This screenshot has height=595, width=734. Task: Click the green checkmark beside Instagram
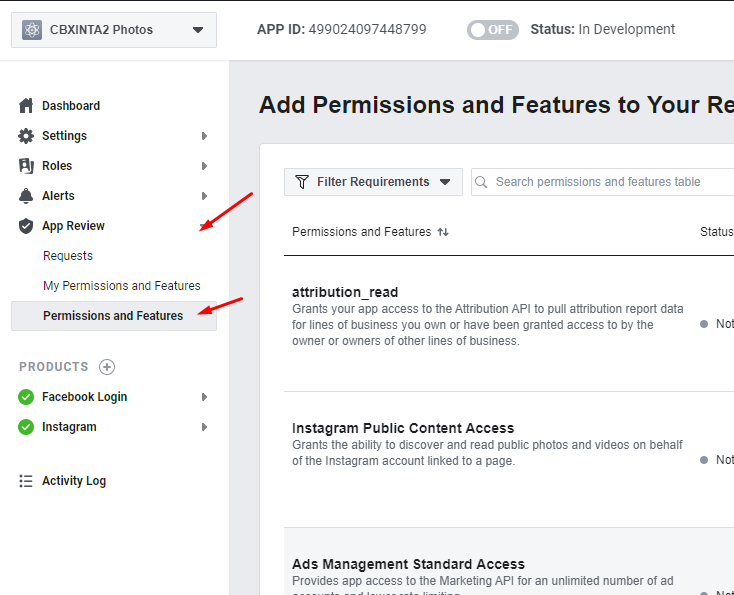[x=26, y=427]
